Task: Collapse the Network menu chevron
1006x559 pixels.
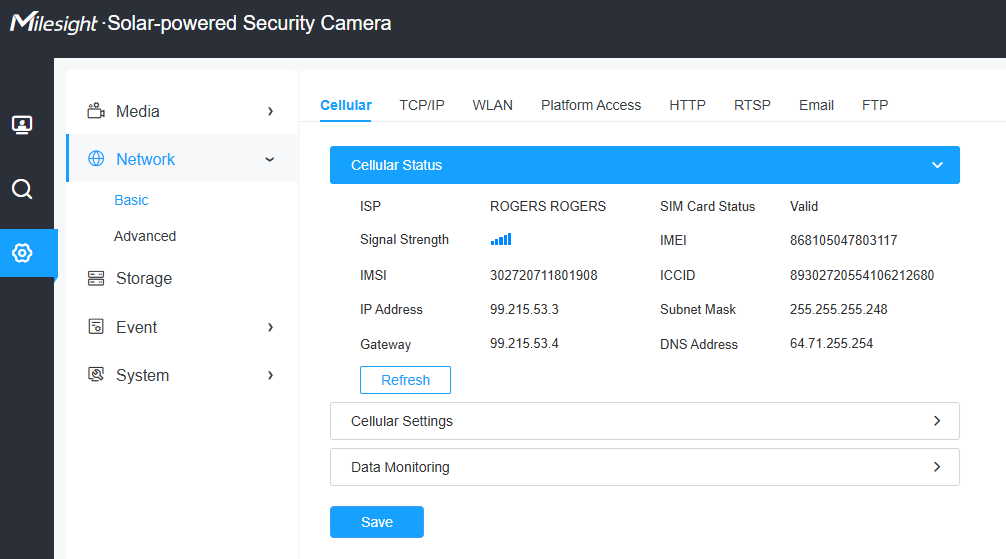Action: pyautogui.click(x=270, y=159)
